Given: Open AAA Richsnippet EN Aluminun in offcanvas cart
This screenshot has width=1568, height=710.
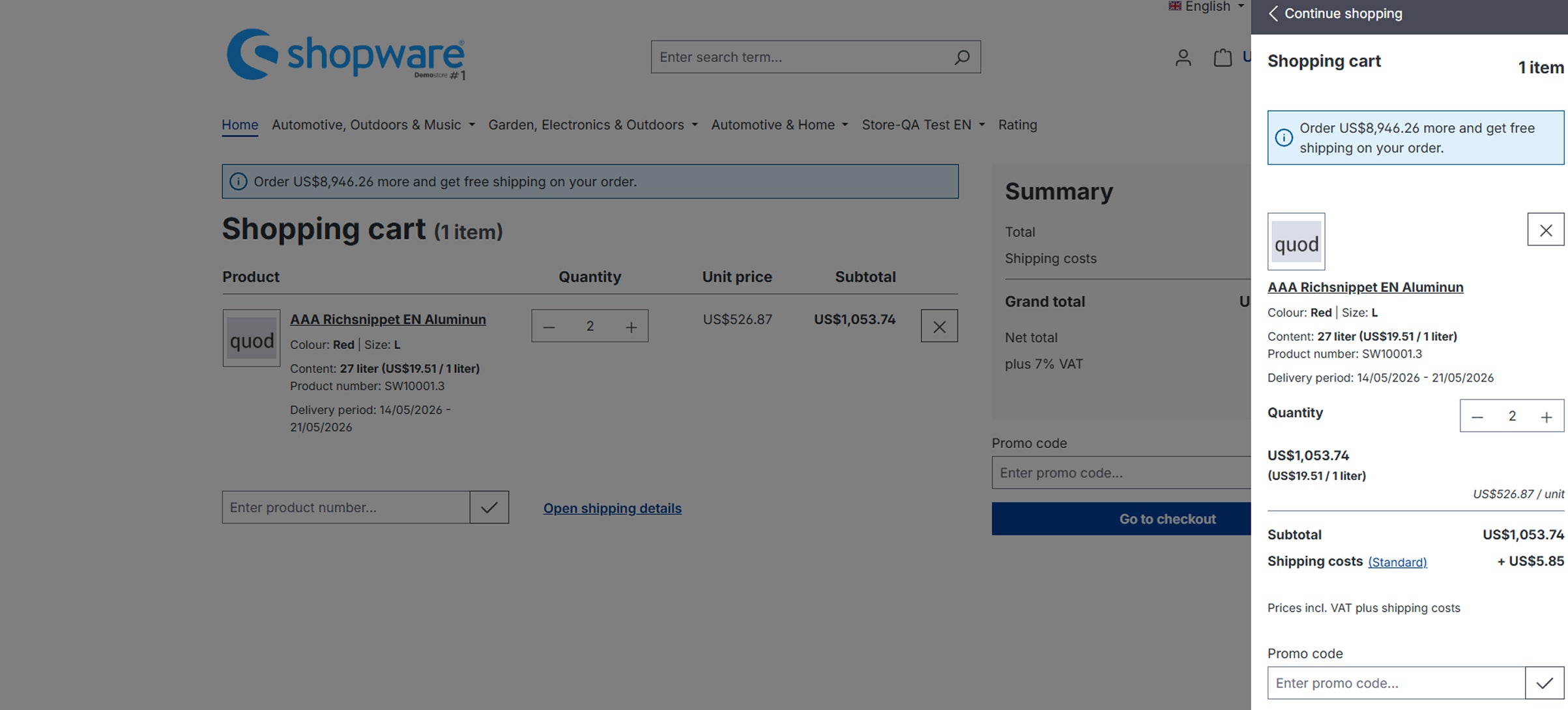Looking at the screenshot, I should click(1365, 287).
